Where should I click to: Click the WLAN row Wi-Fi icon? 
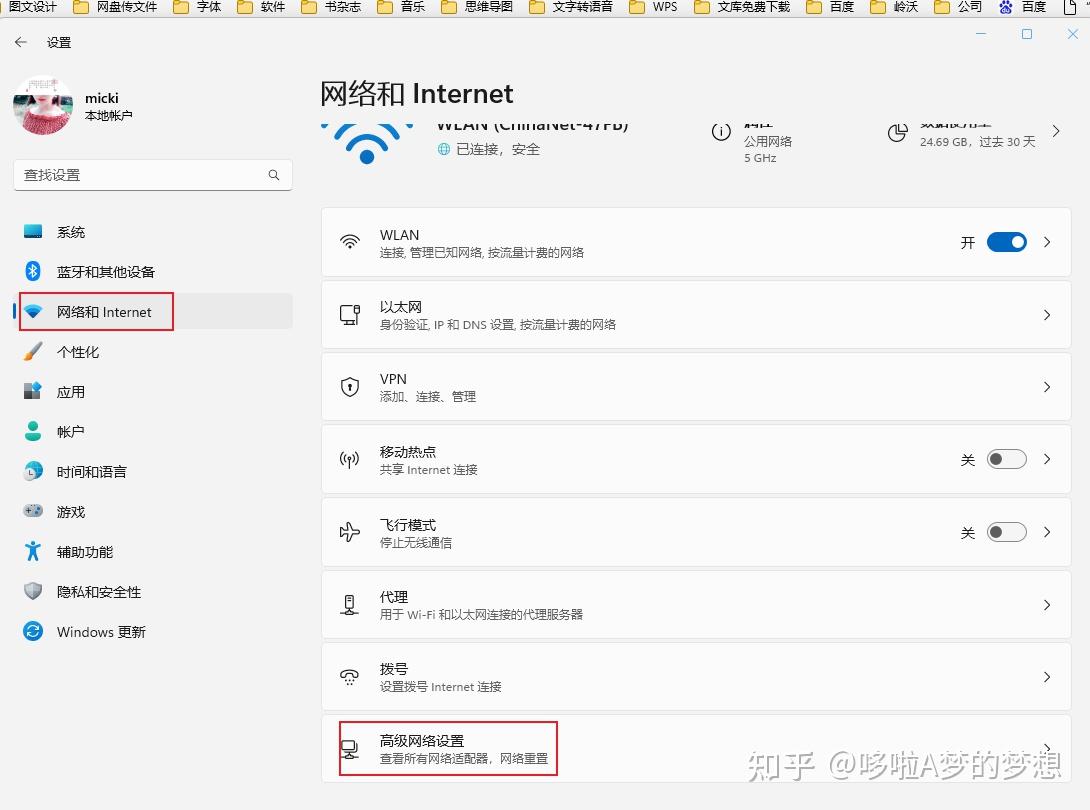pyautogui.click(x=350, y=242)
